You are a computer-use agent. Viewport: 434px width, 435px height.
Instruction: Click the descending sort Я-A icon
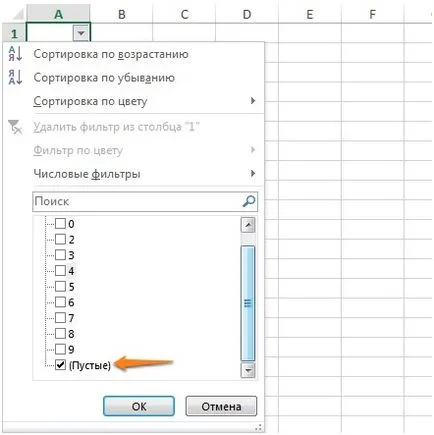(x=15, y=77)
